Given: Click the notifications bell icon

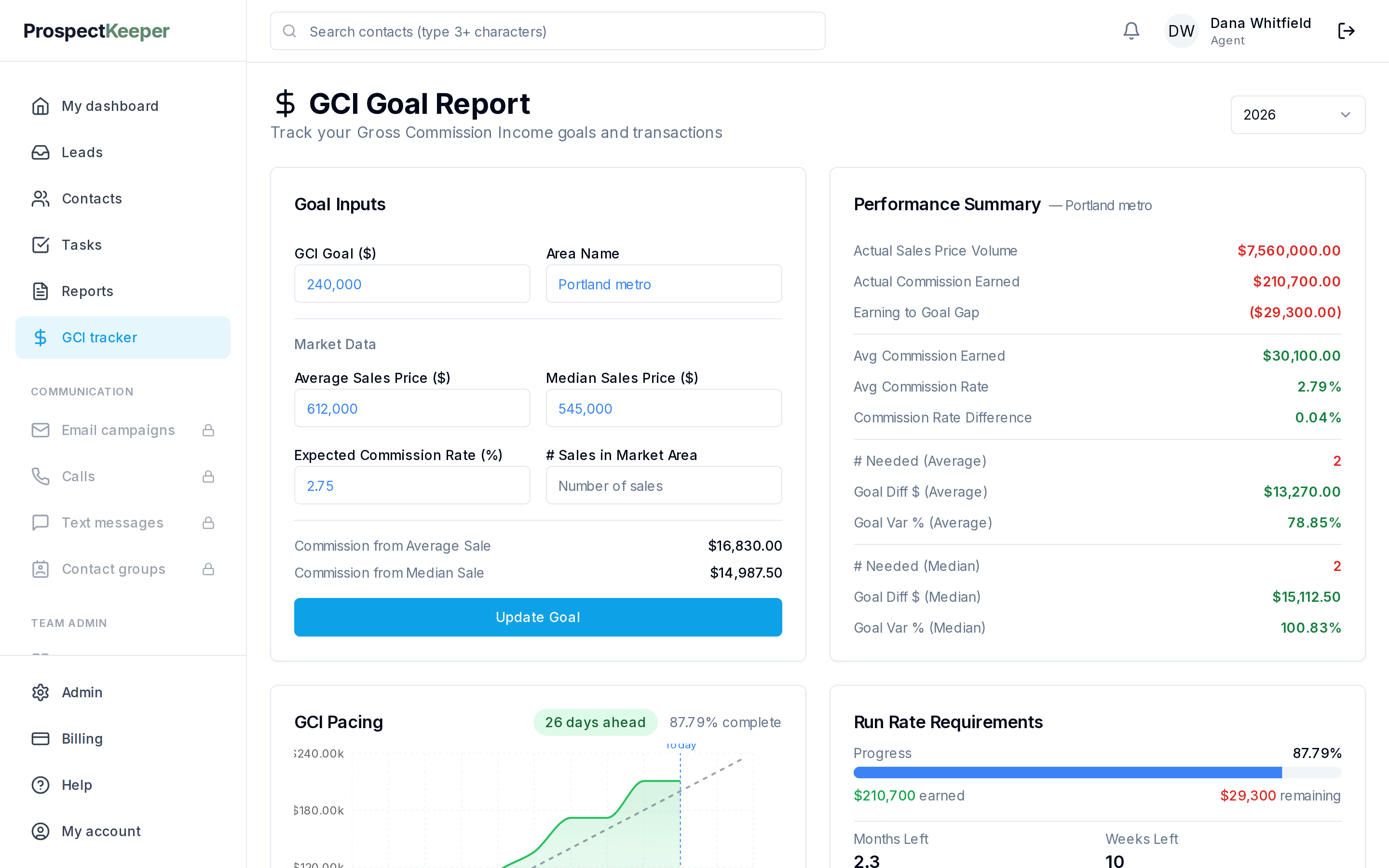Looking at the screenshot, I should 1130,31.
